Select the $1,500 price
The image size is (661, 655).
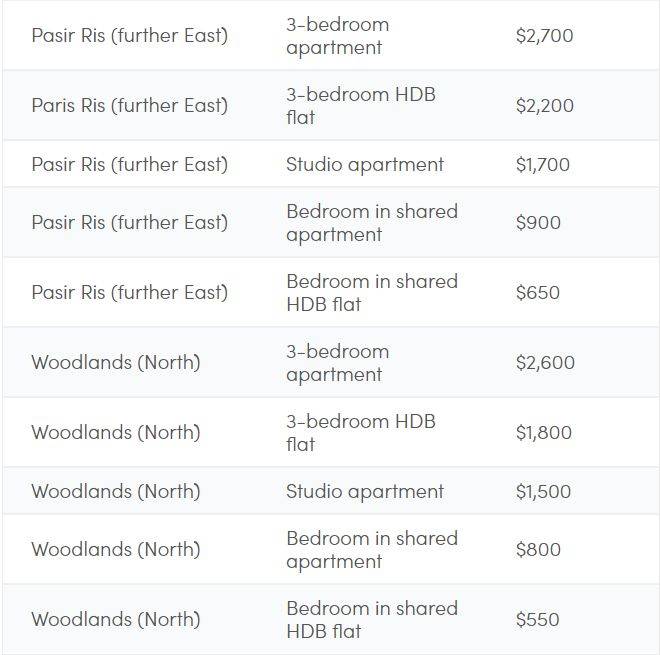pos(543,492)
